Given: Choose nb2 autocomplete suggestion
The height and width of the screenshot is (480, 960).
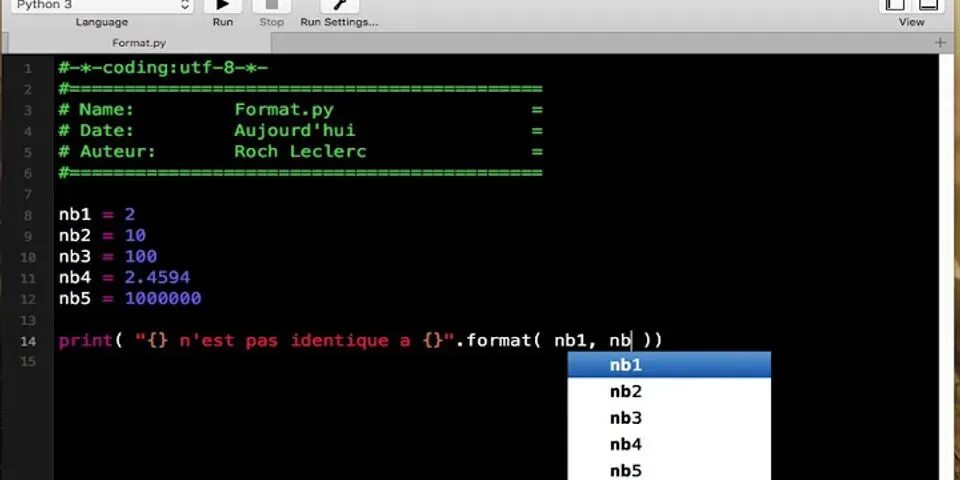Looking at the screenshot, I should click(x=669, y=391).
